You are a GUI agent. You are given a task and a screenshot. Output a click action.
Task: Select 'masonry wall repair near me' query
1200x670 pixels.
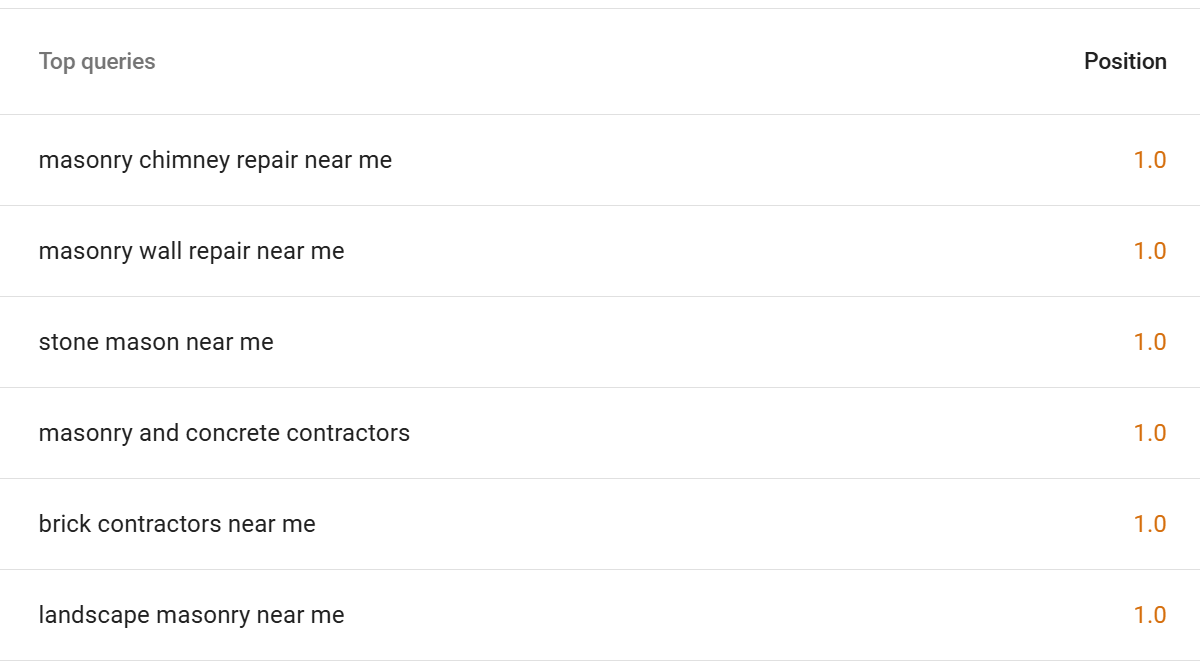click(191, 251)
